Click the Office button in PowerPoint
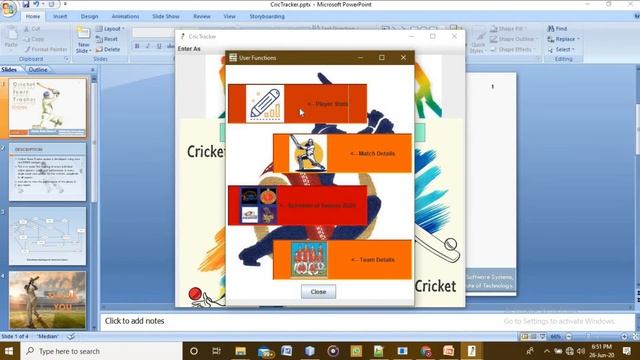The height and width of the screenshot is (360, 640). [x=8, y=8]
